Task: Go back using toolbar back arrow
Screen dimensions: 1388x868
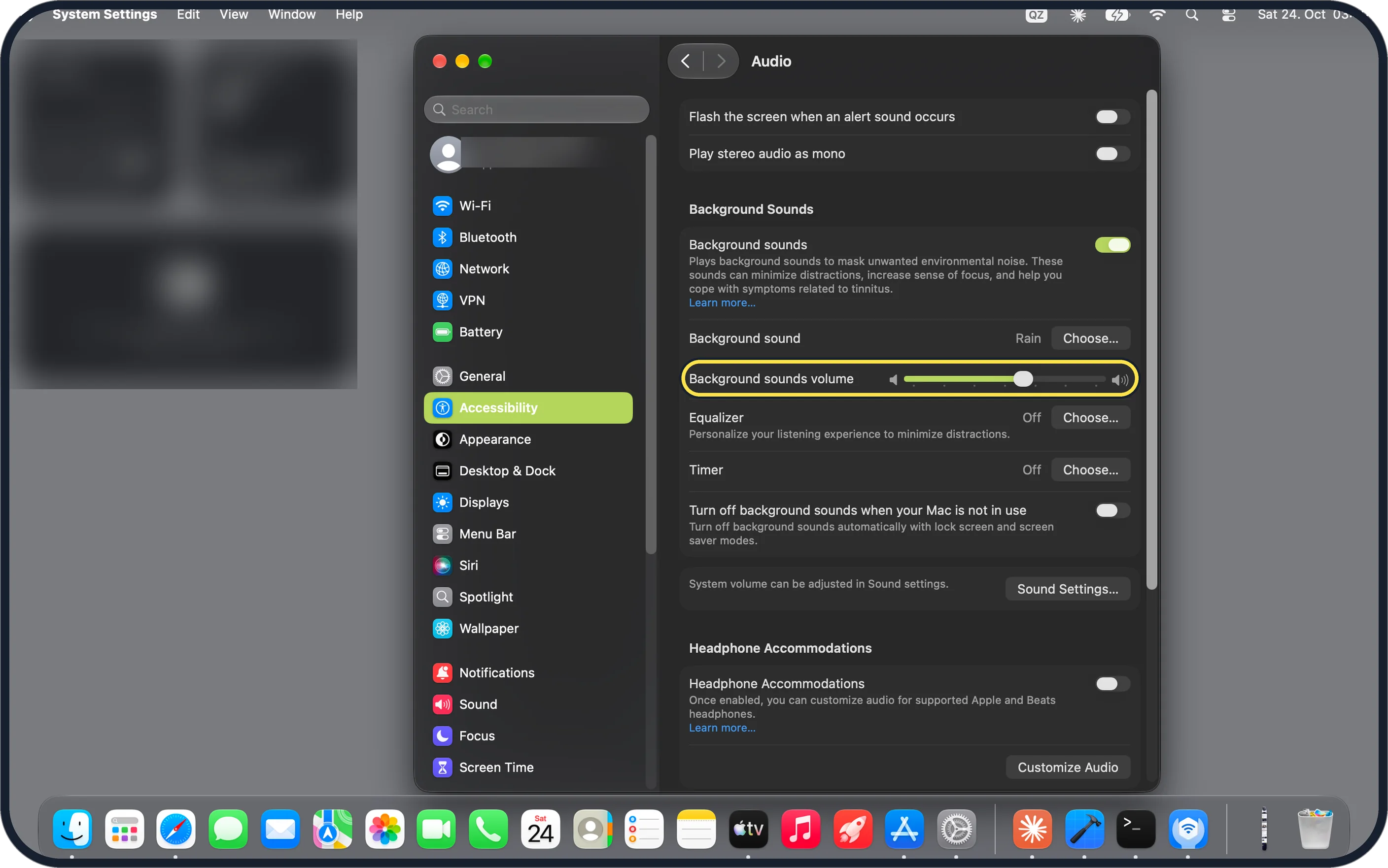Action: point(686,61)
